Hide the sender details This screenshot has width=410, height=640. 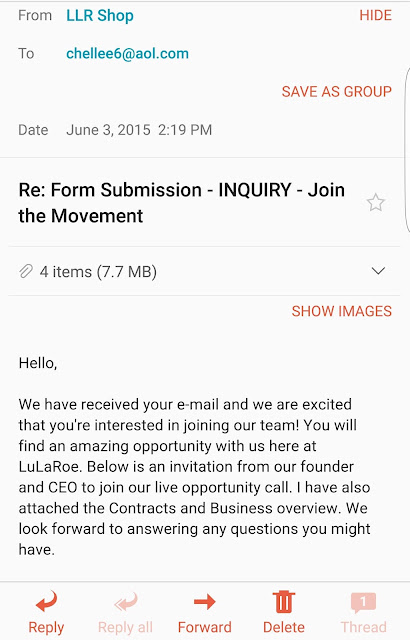point(375,16)
